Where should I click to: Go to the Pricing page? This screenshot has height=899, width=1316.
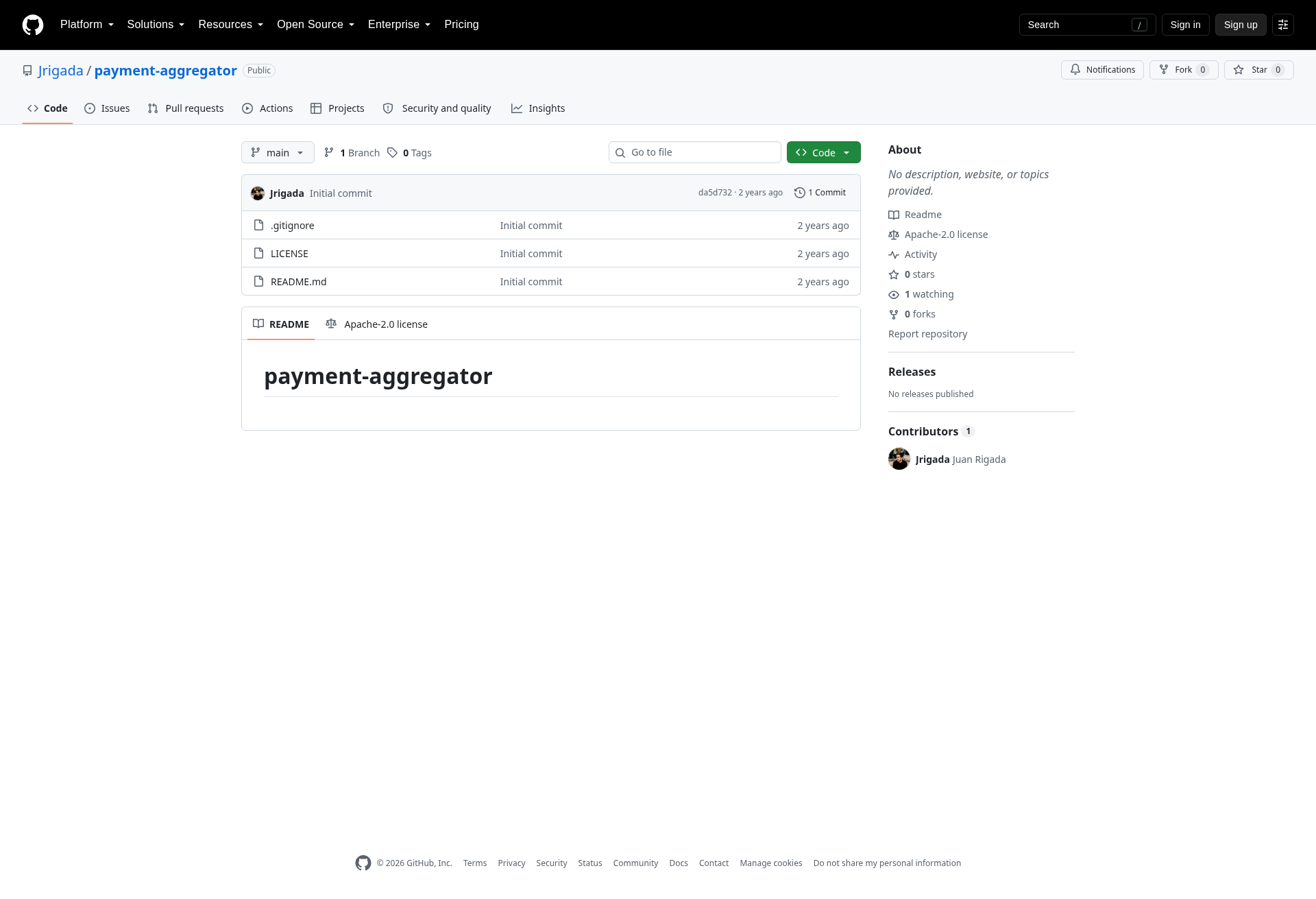pos(461,25)
